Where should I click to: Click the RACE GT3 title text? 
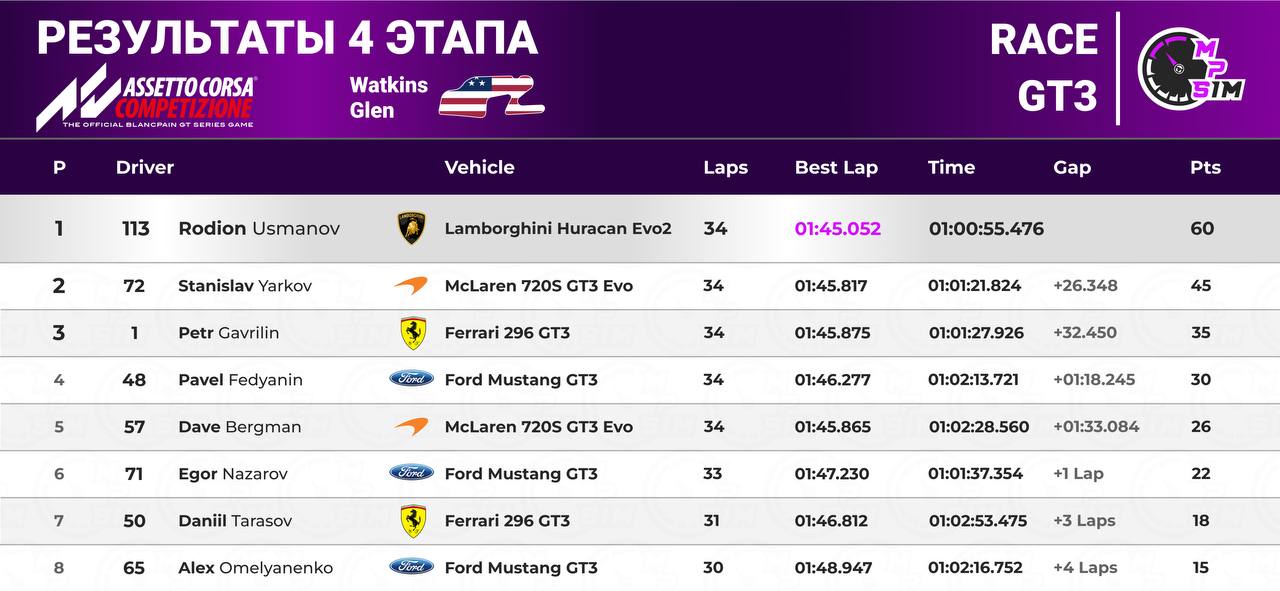[x=1044, y=68]
